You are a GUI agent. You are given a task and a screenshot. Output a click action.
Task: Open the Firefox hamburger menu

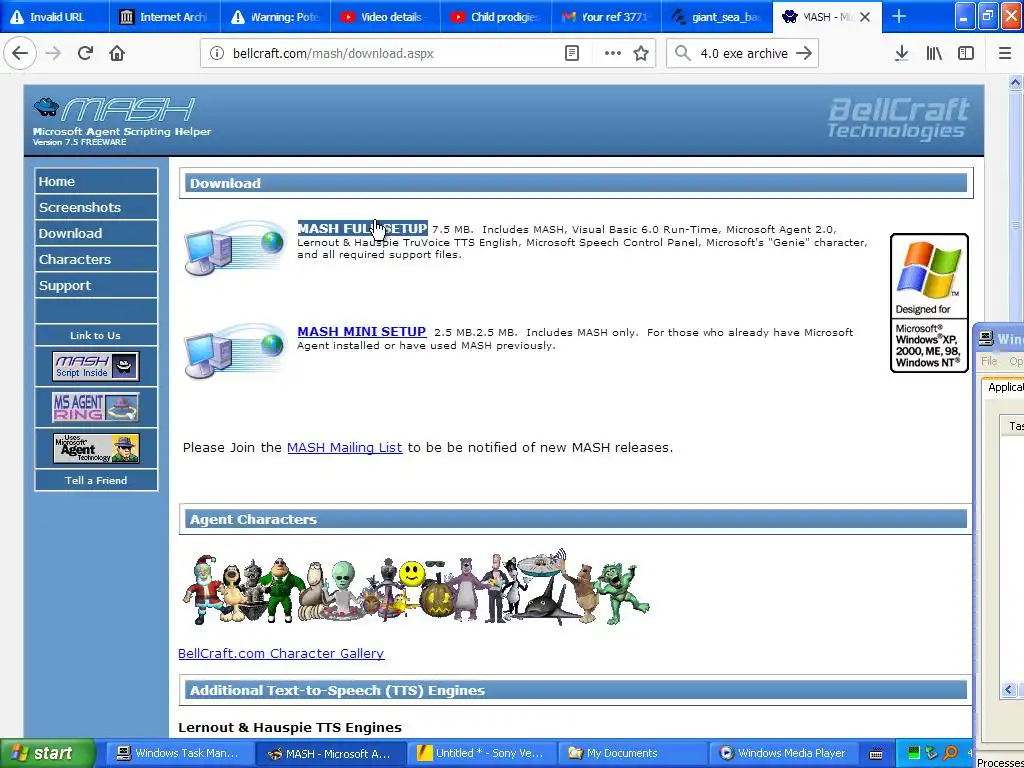point(1005,54)
